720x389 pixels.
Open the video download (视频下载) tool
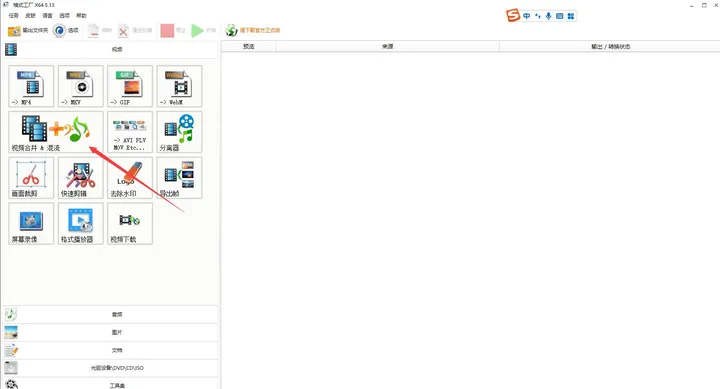pos(130,224)
